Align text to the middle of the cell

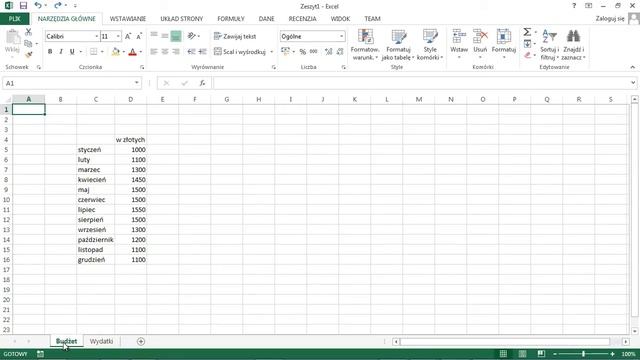165,36
